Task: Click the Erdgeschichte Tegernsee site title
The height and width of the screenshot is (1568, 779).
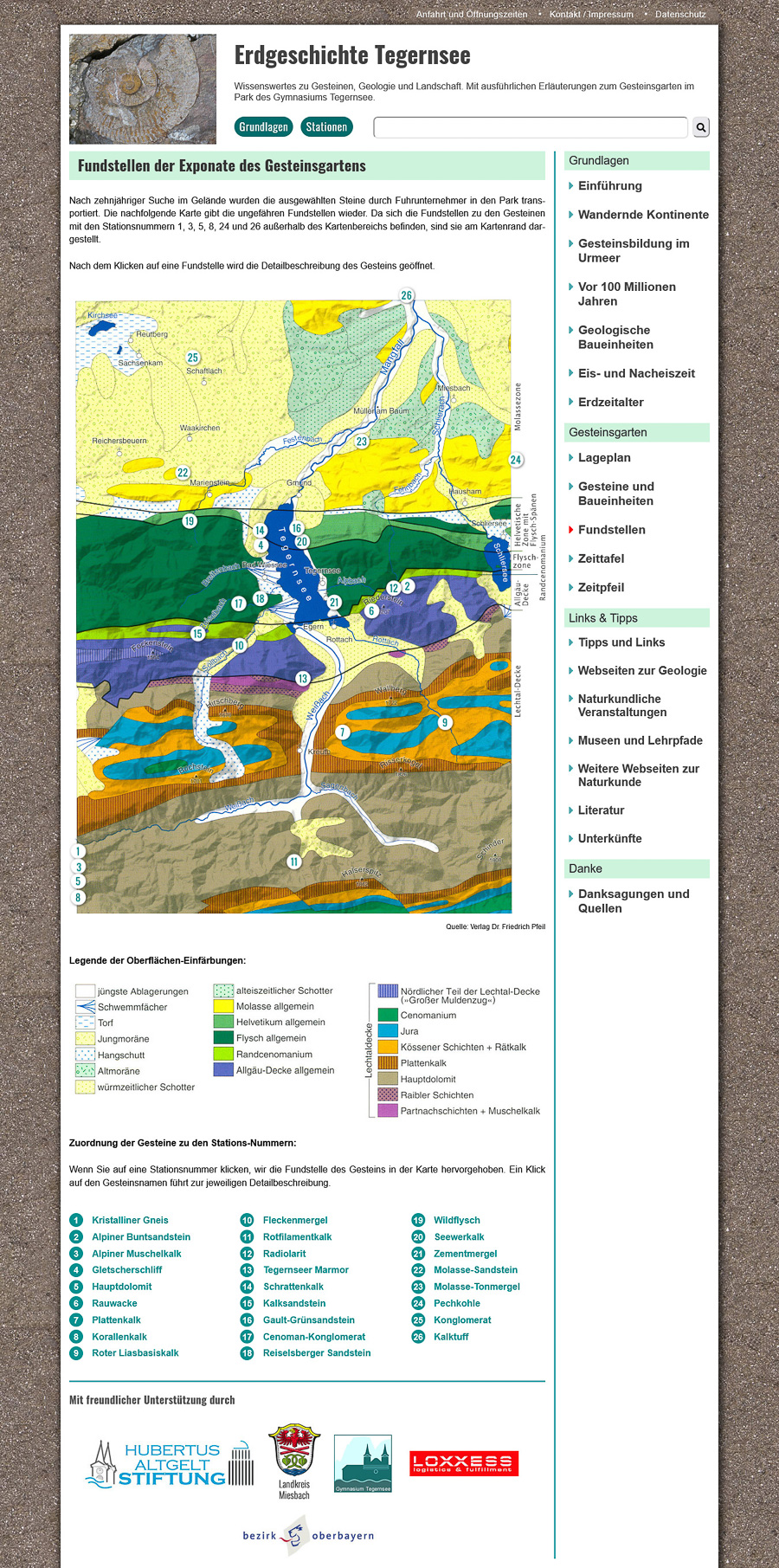Action: pyautogui.click(x=352, y=55)
